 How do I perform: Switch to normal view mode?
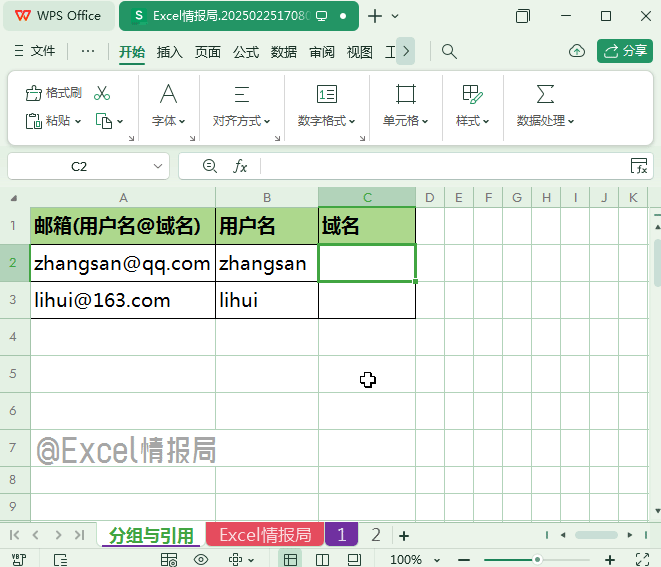(x=290, y=560)
